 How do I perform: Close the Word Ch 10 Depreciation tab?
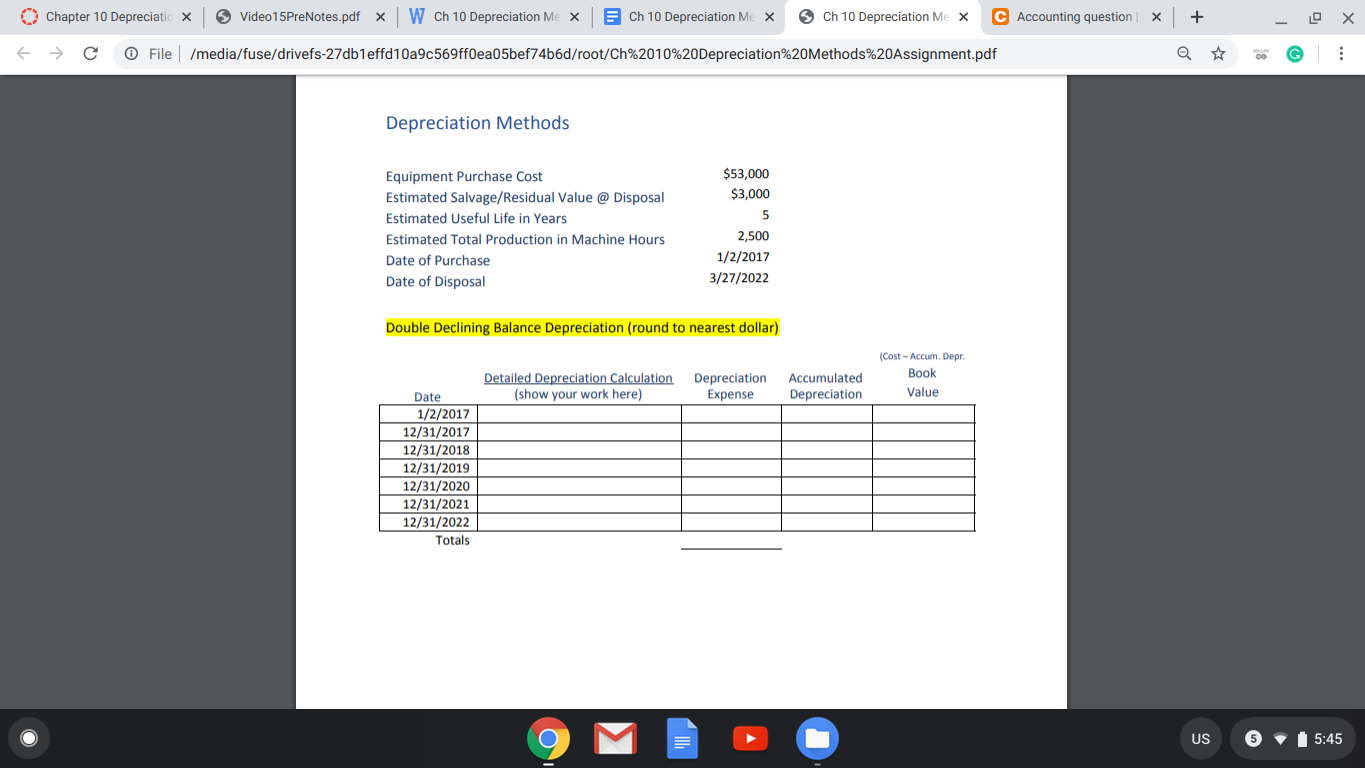click(x=574, y=17)
